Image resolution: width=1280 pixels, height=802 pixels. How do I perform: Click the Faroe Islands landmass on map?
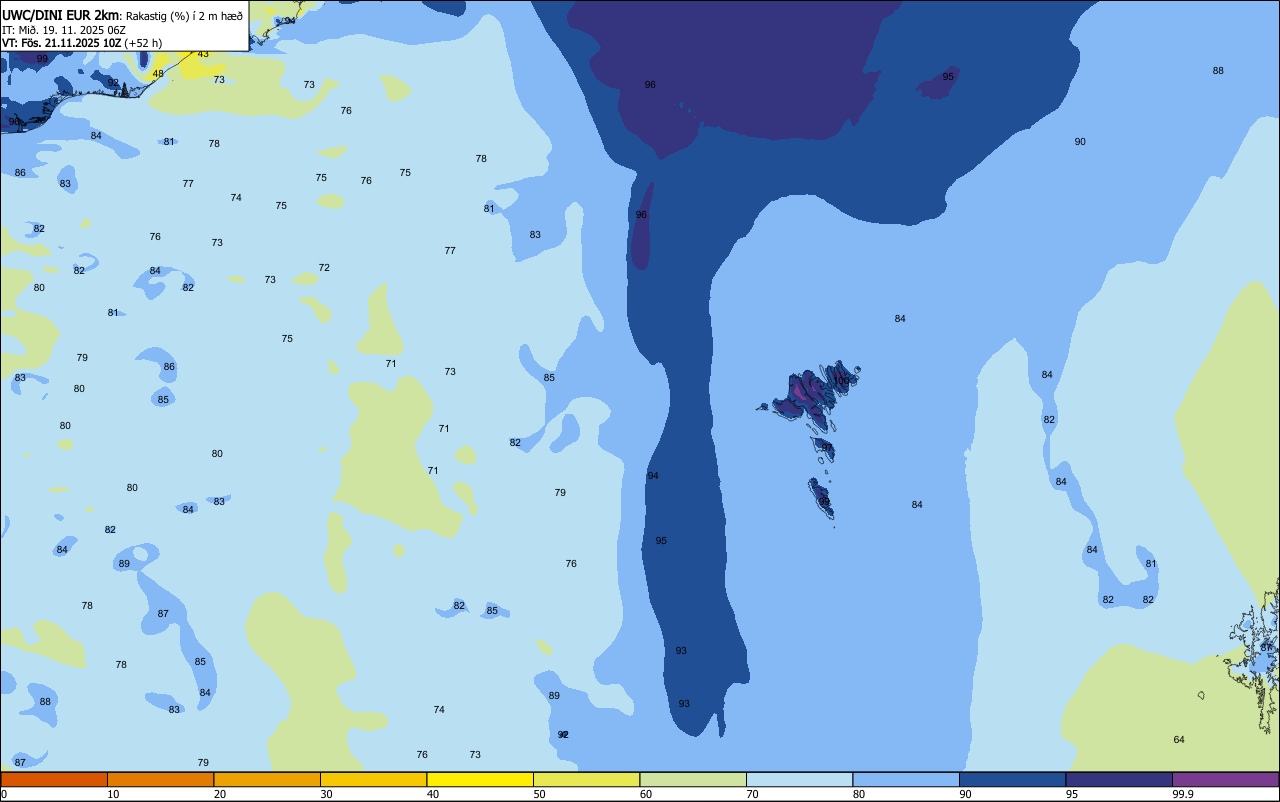click(x=808, y=395)
